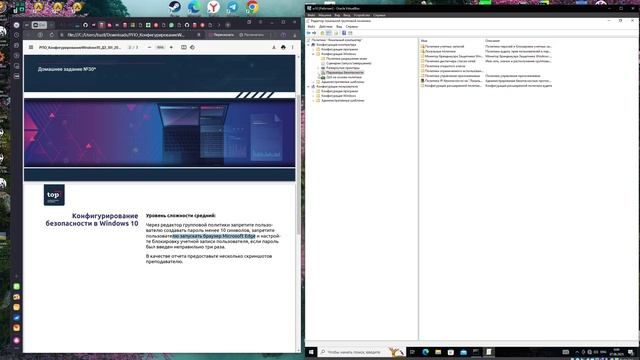The image size is (640, 360).
Task: Open Google Chrome desktop shortcut
Action: (x=252, y=7)
